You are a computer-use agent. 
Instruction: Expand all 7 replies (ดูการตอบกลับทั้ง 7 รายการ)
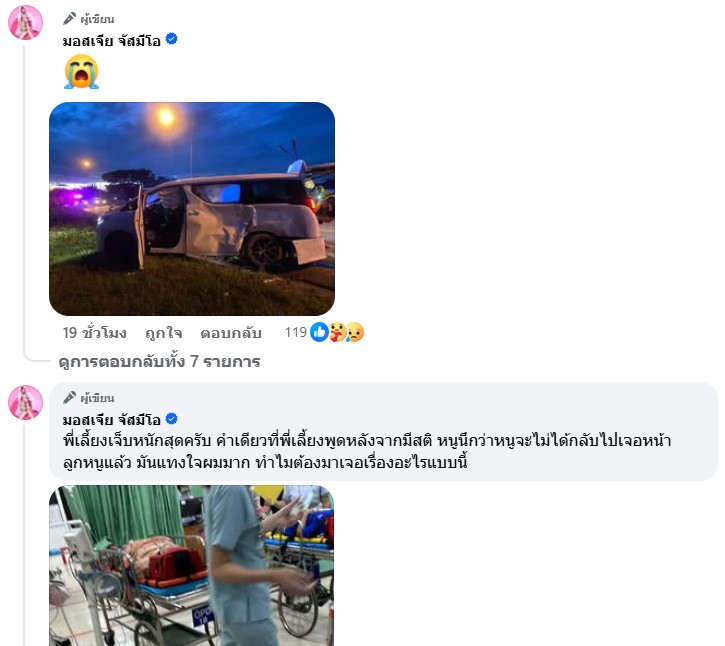(160, 362)
